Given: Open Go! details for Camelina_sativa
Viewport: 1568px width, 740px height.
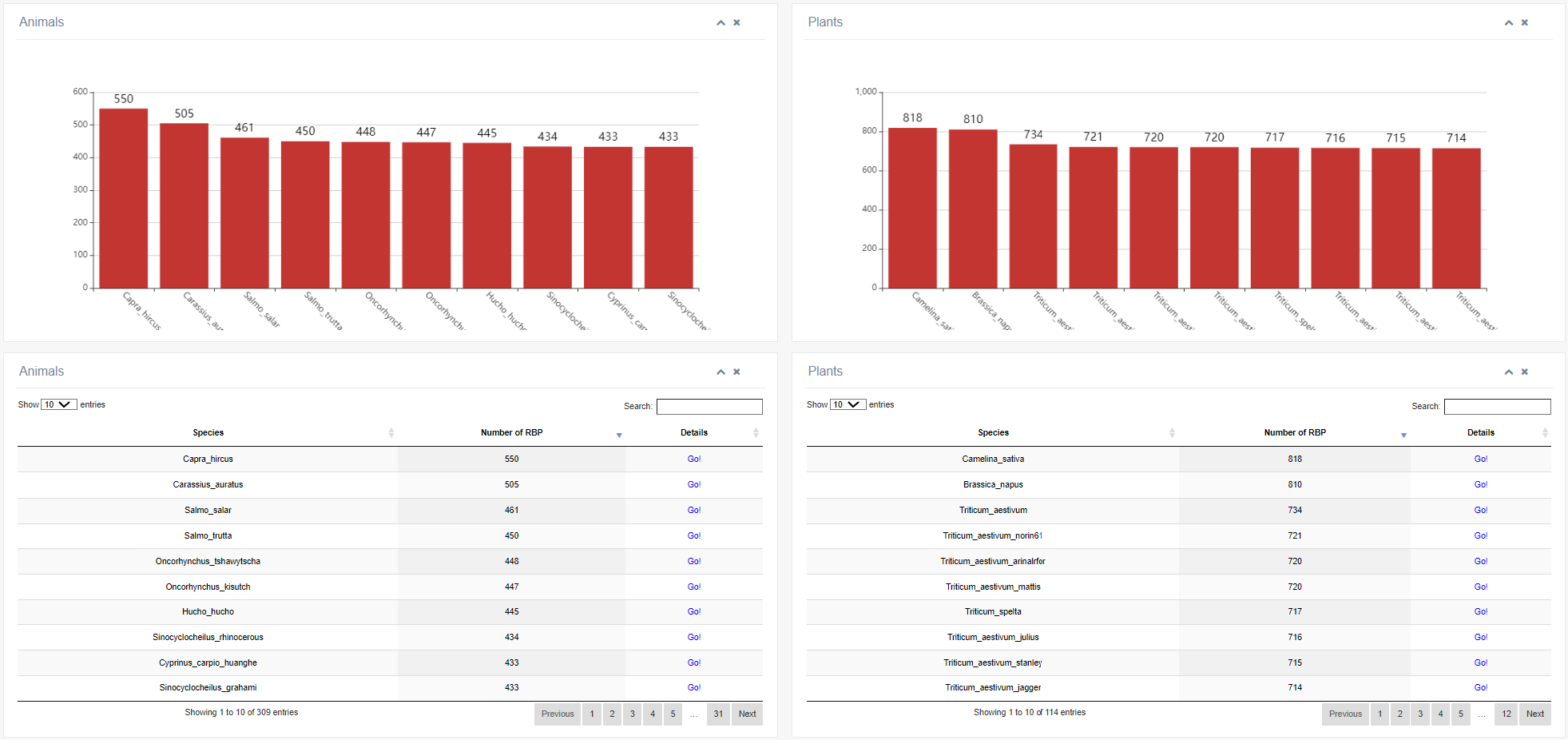Looking at the screenshot, I should pos(1480,459).
